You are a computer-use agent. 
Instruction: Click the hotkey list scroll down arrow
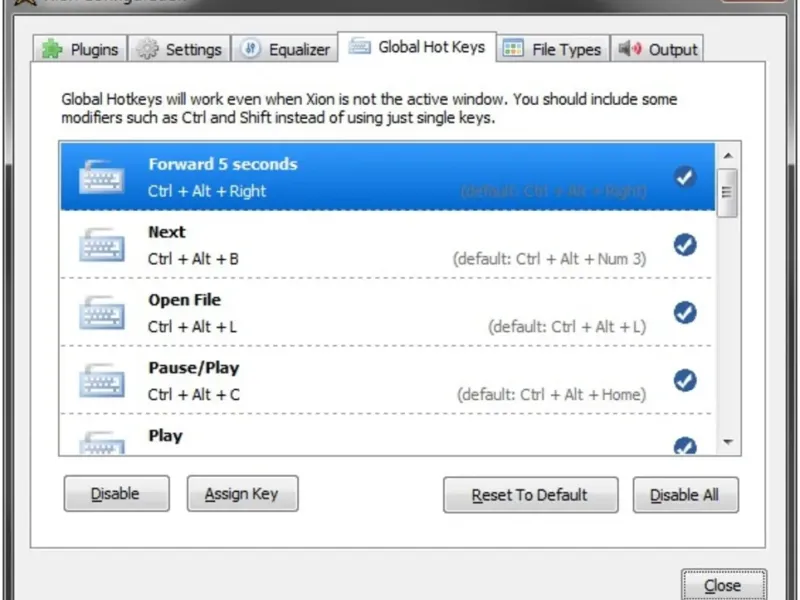(728, 442)
